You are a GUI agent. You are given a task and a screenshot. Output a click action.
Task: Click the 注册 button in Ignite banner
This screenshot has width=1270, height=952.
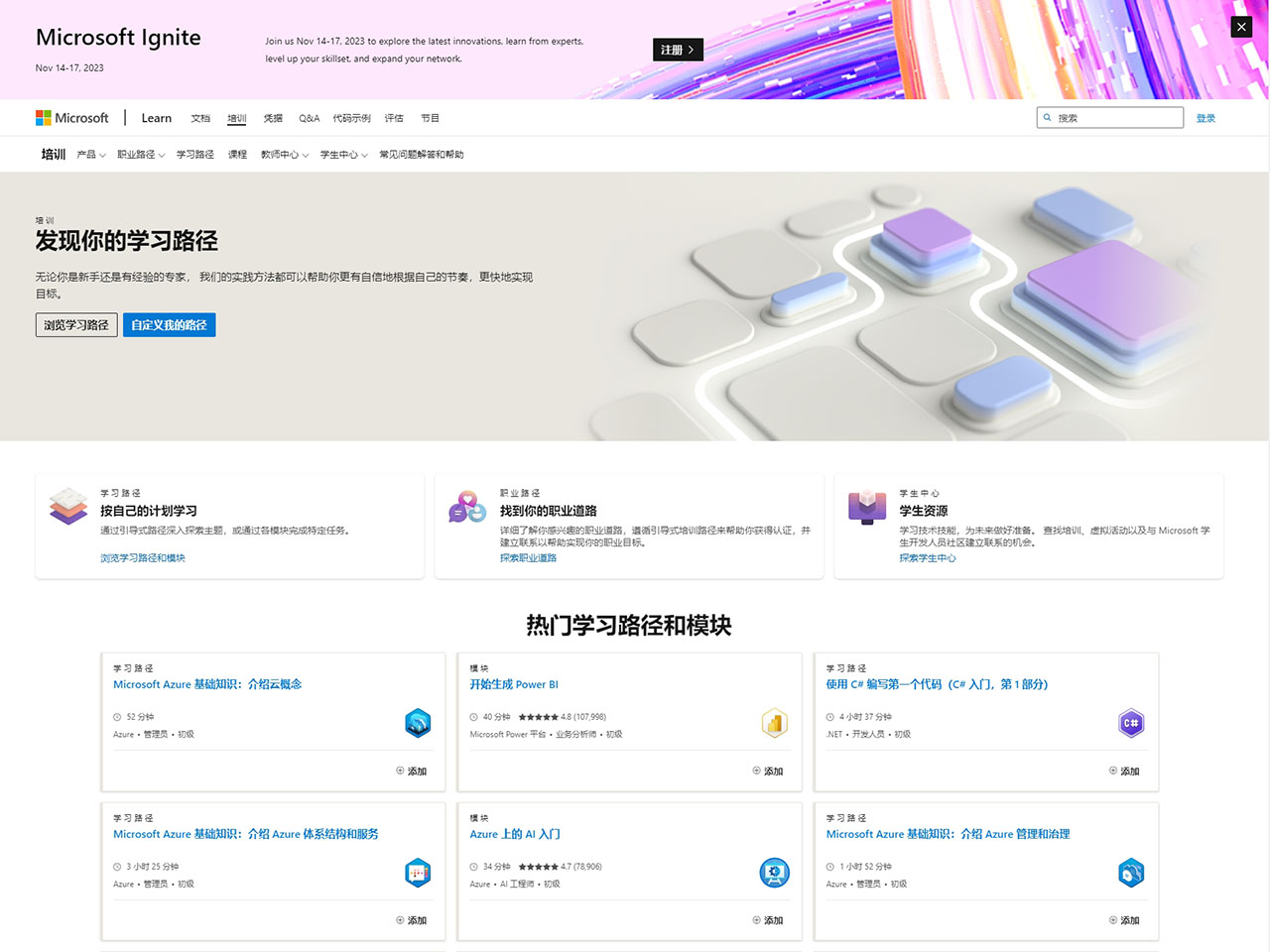coord(678,50)
